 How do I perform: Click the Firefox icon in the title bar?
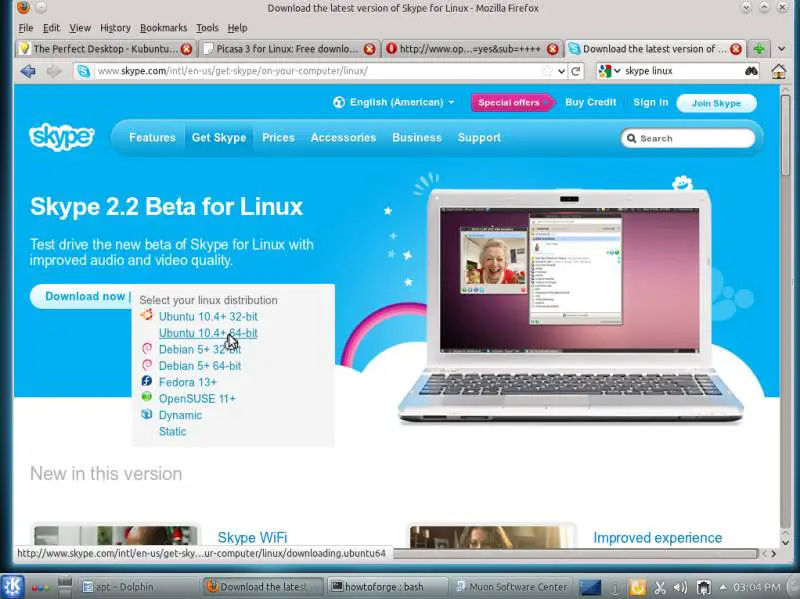23,7
